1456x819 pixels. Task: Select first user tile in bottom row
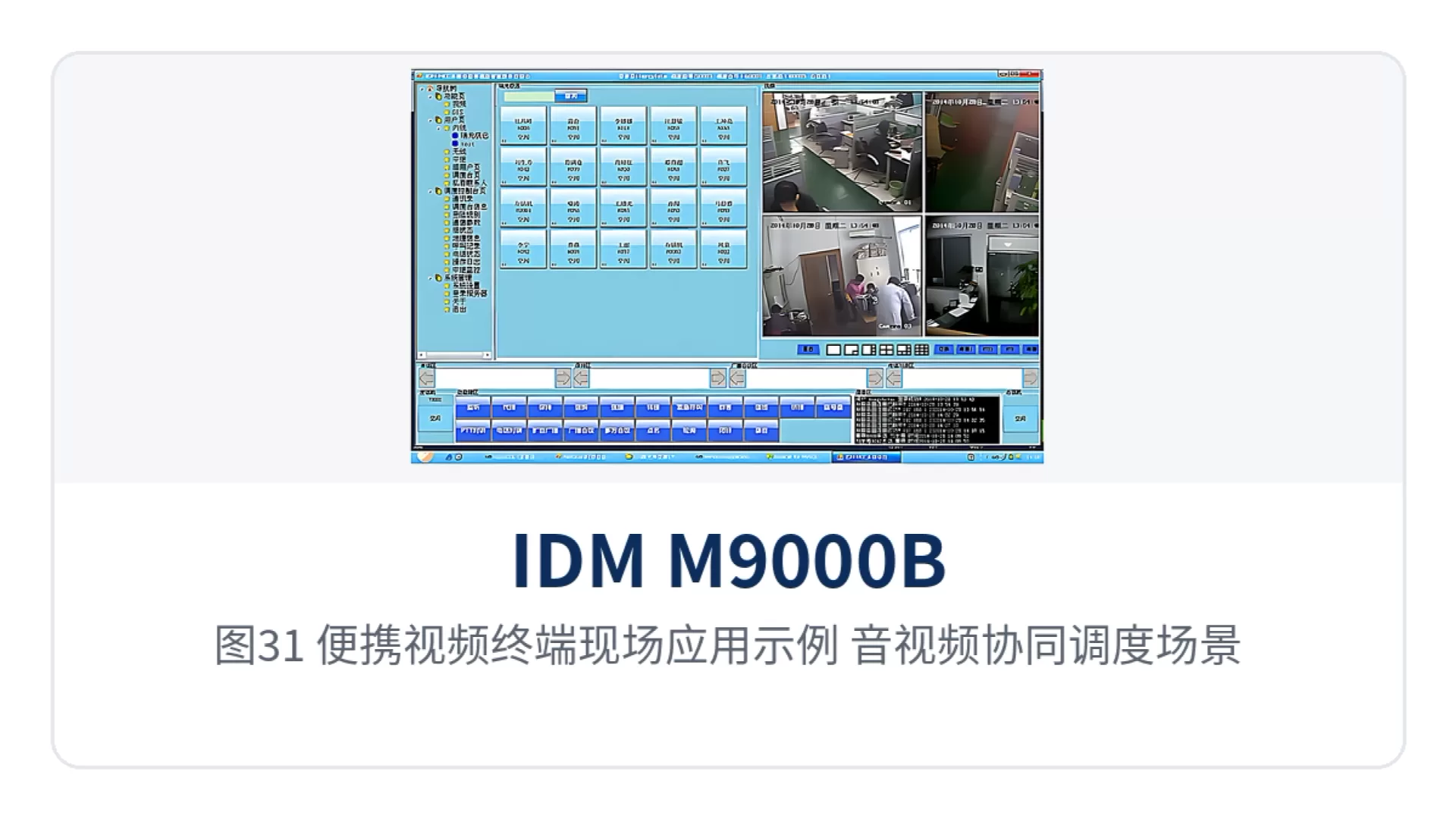point(523,249)
